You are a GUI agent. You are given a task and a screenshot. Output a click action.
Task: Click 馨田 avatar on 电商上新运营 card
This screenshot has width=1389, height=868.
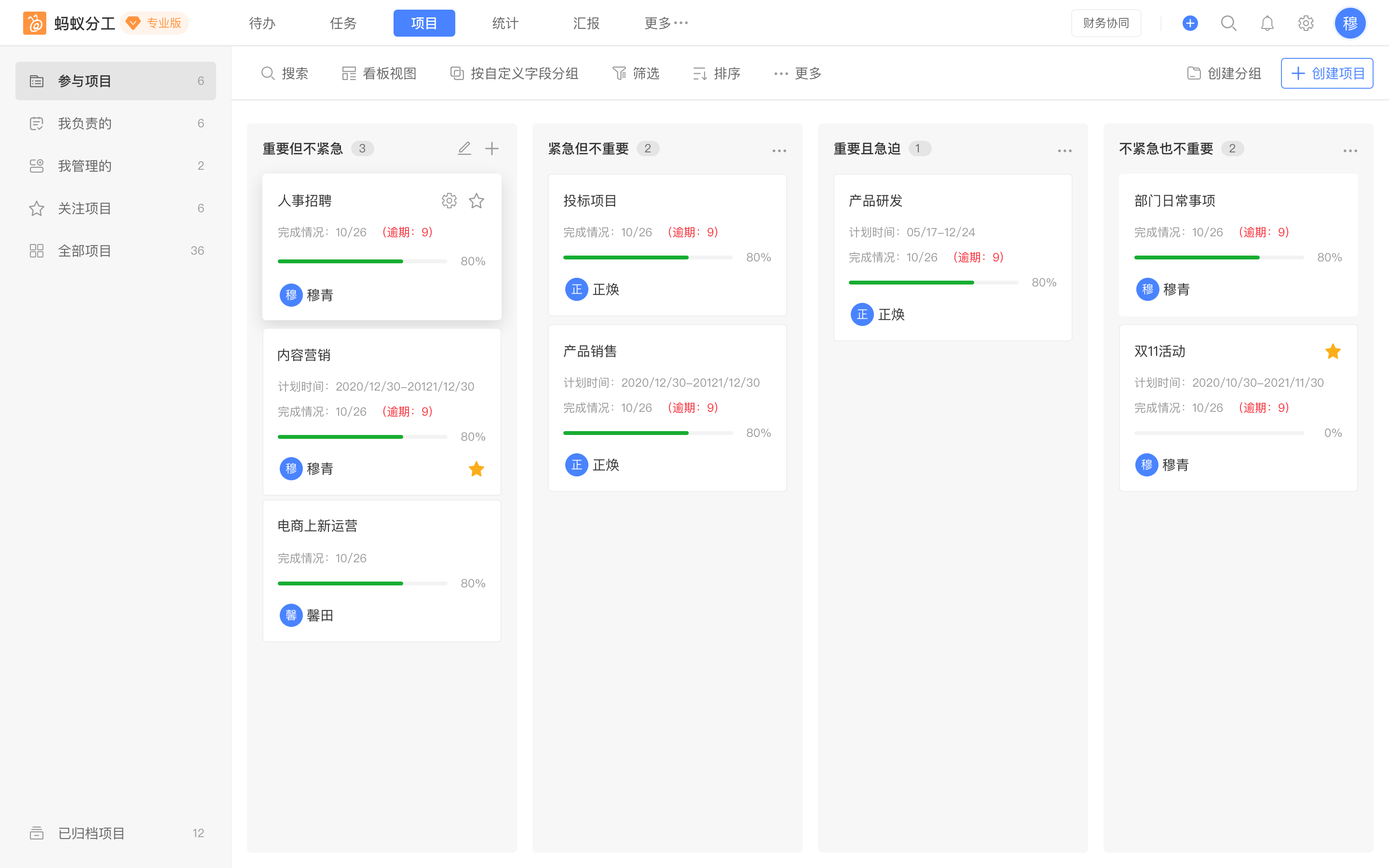tap(291, 615)
